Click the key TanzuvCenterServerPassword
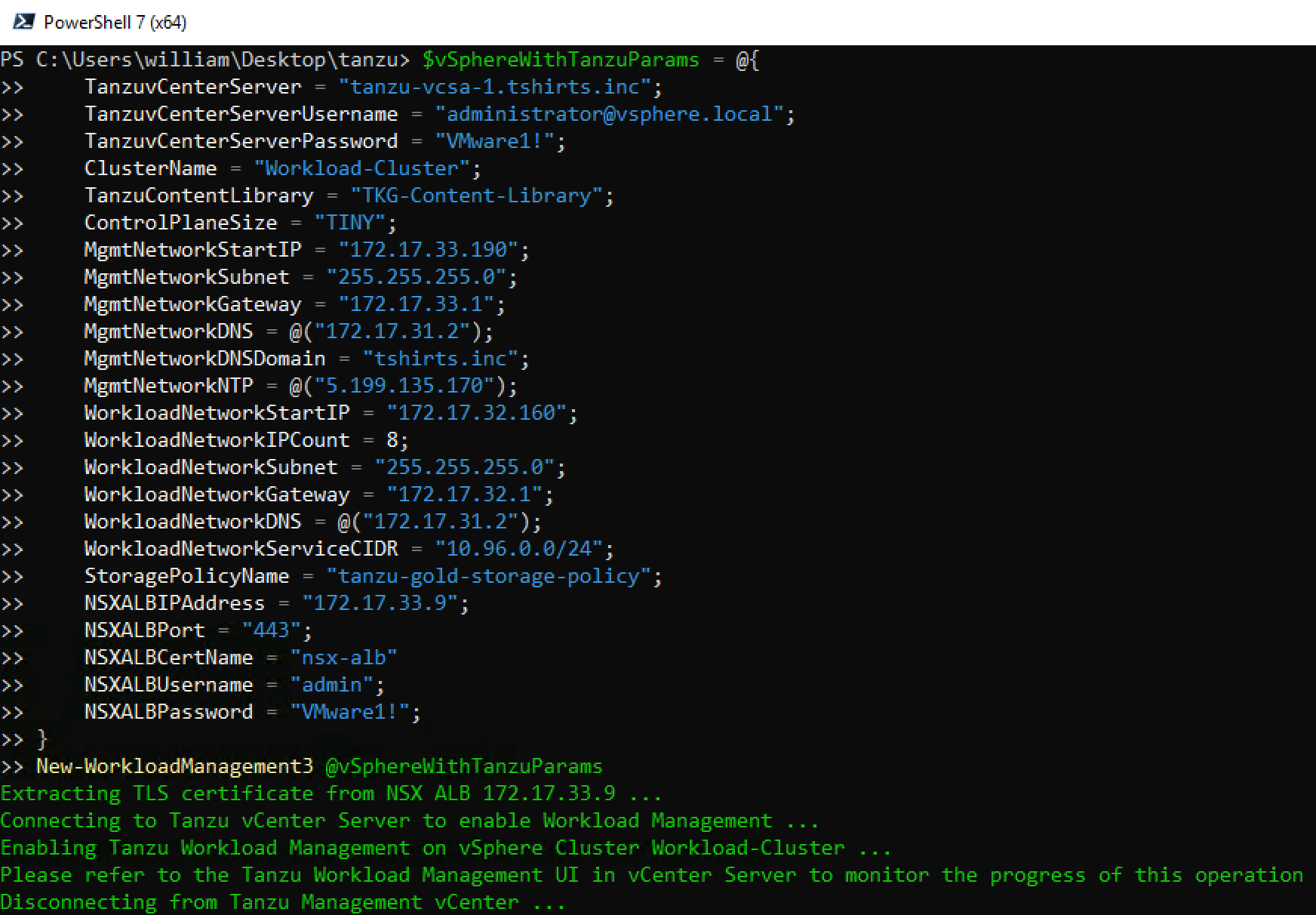 (241, 141)
